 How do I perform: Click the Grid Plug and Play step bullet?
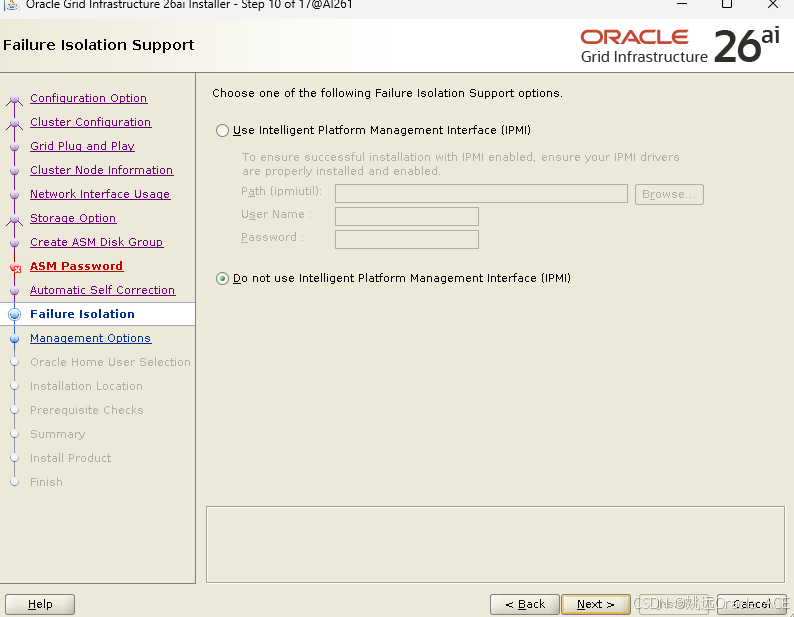(x=15, y=147)
